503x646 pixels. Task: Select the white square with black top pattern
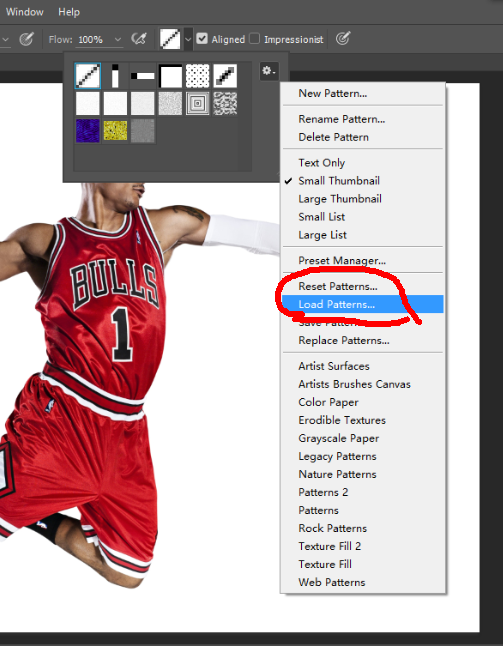[x=170, y=76]
